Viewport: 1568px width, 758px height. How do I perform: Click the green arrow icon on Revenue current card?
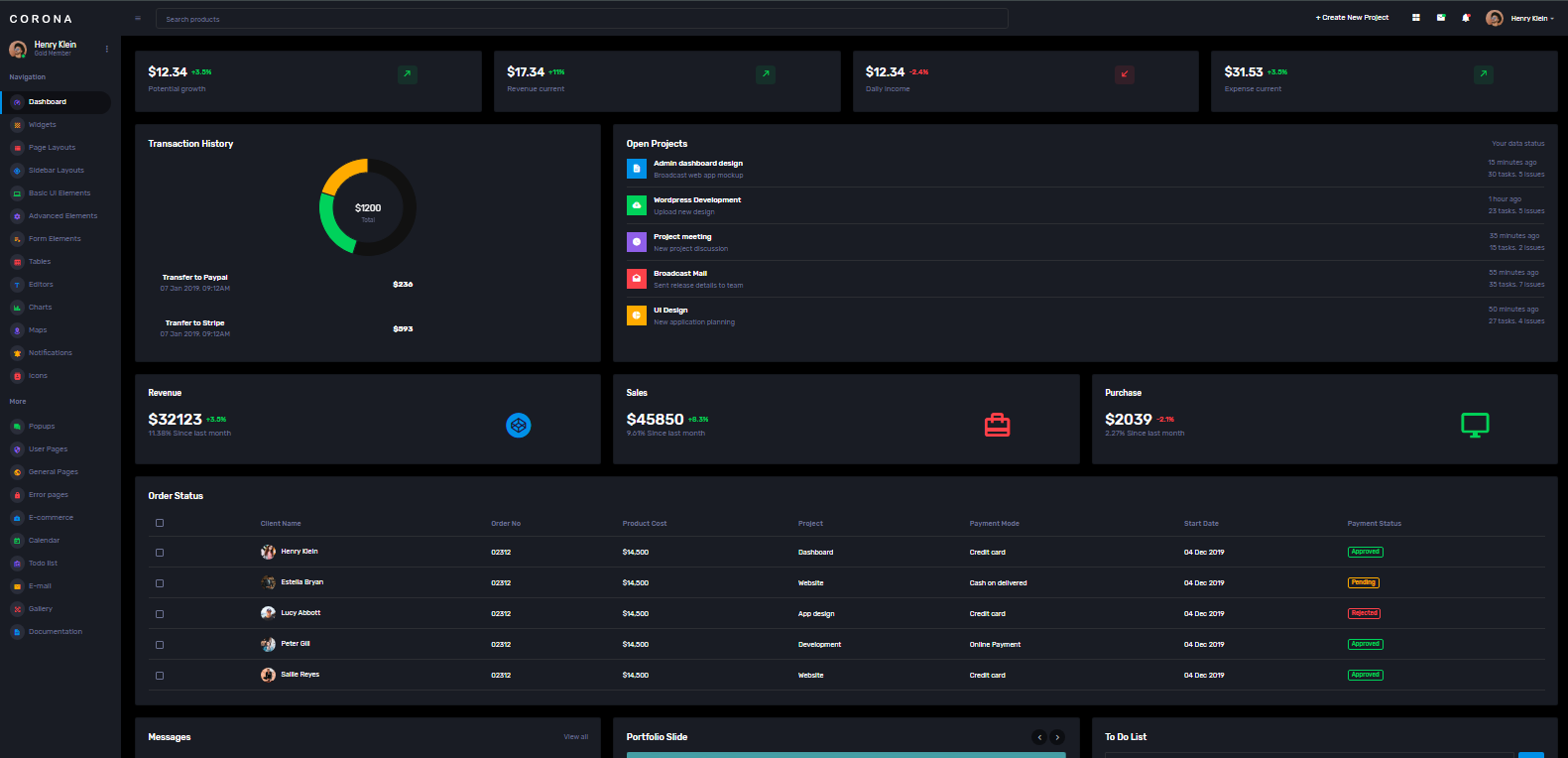tap(766, 74)
